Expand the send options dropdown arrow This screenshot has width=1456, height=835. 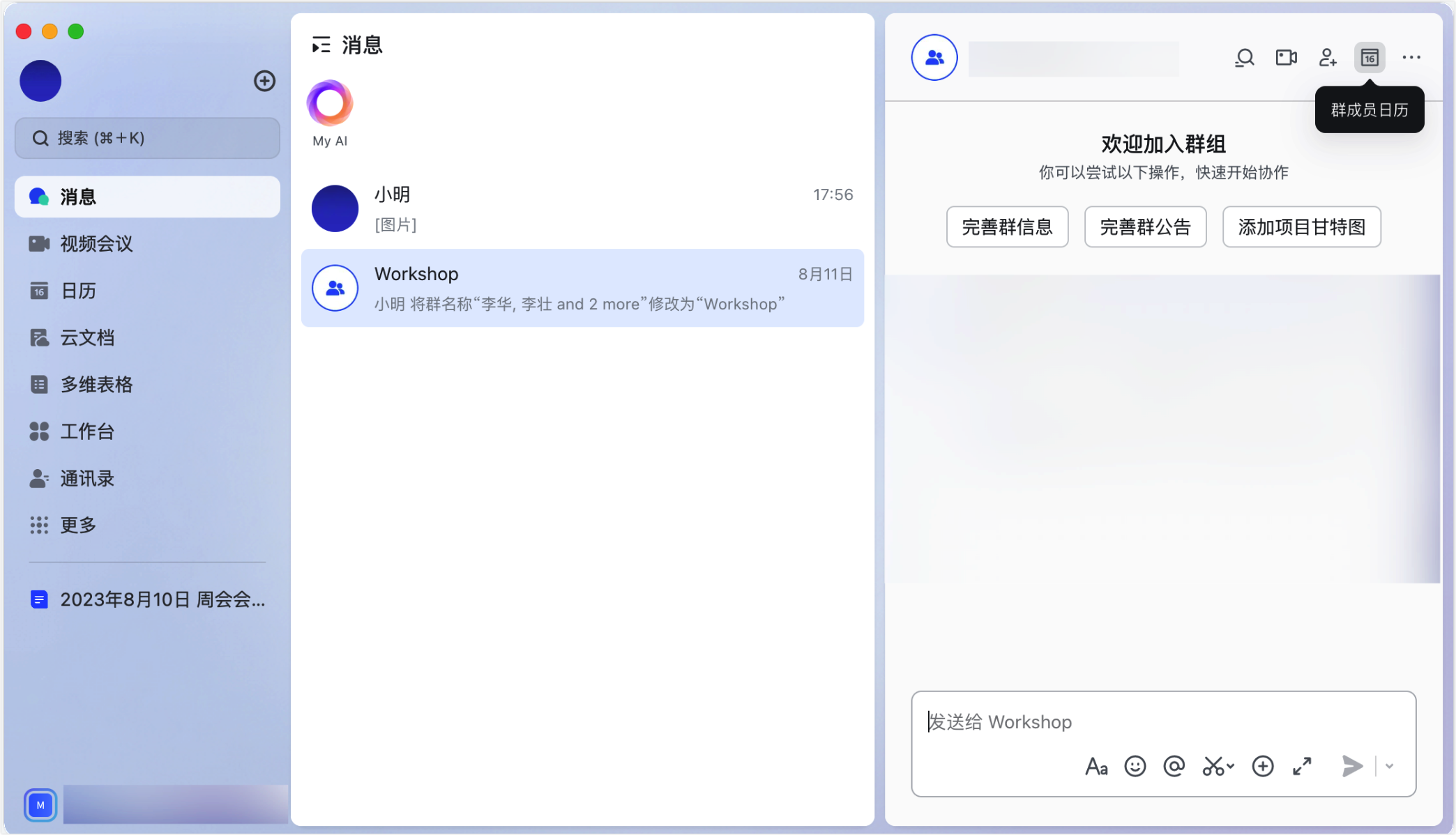point(1389,766)
